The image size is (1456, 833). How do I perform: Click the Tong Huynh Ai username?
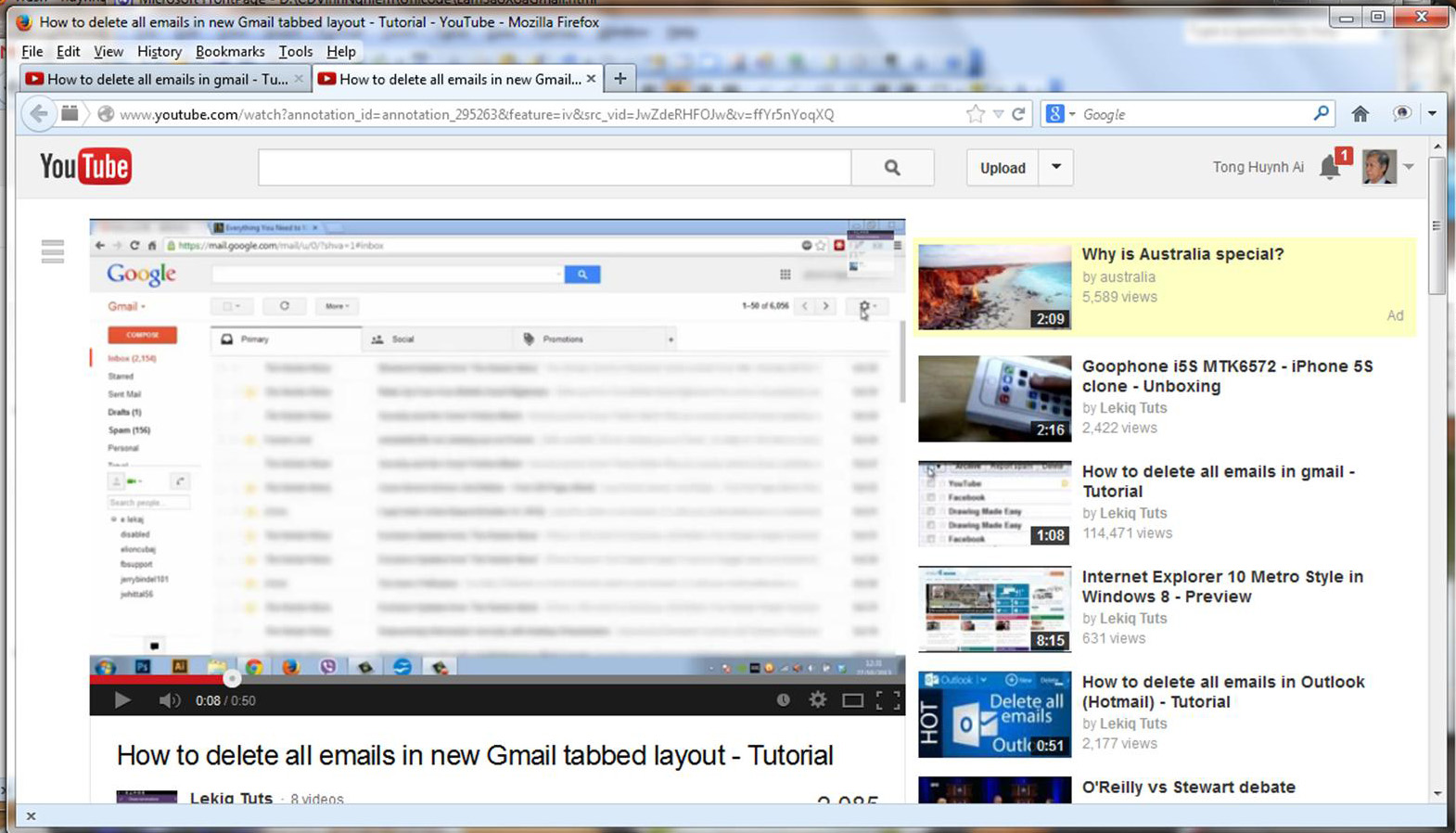[x=1258, y=167]
